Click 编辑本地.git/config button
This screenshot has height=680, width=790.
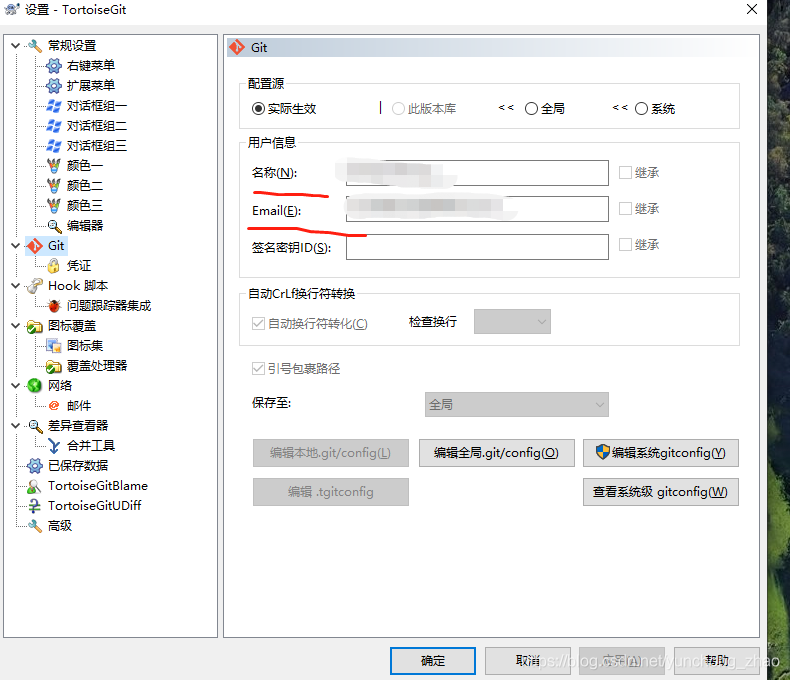pos(331,453)
